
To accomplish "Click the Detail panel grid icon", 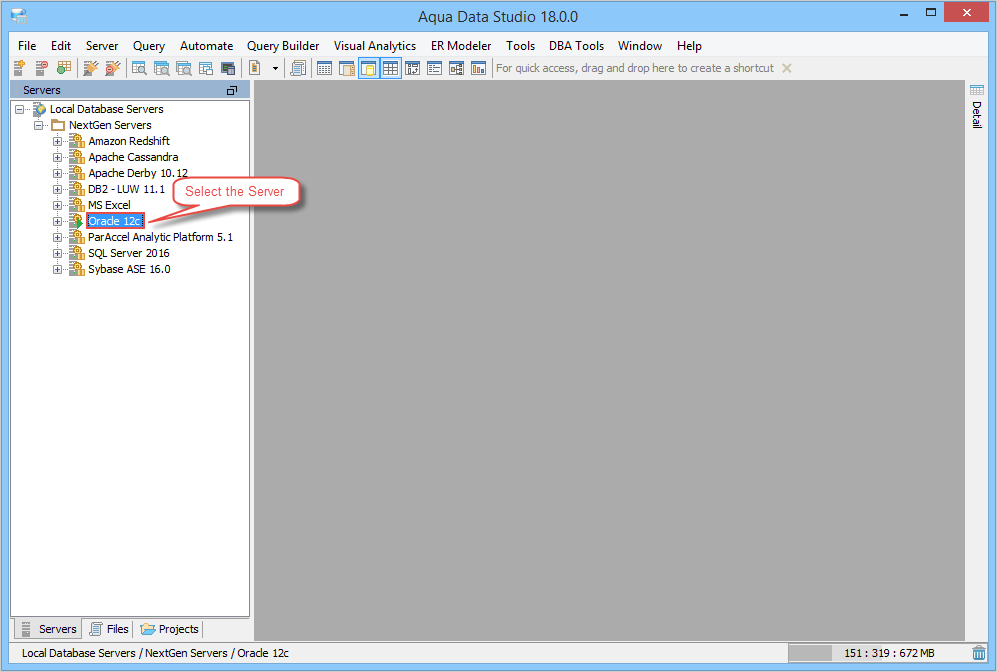I will 977,90.
